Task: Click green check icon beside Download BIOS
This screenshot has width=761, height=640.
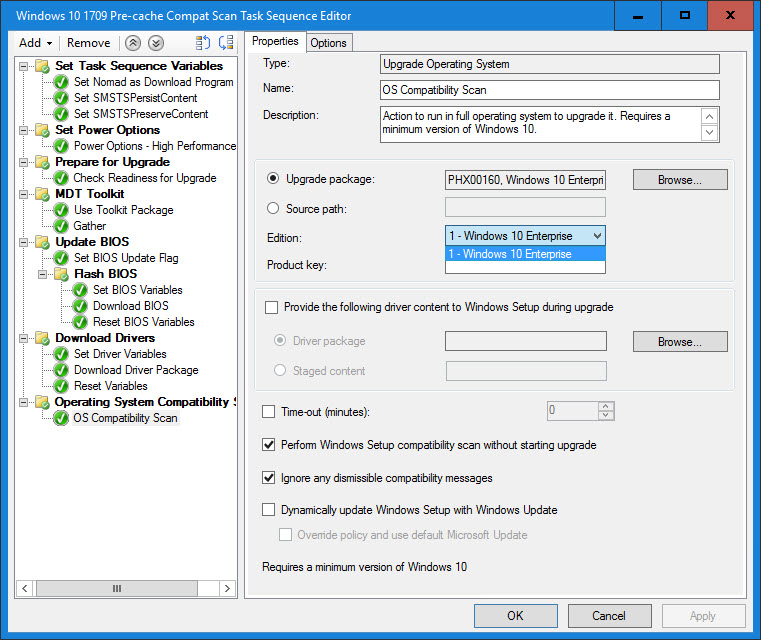Action: tap(80, 306)
